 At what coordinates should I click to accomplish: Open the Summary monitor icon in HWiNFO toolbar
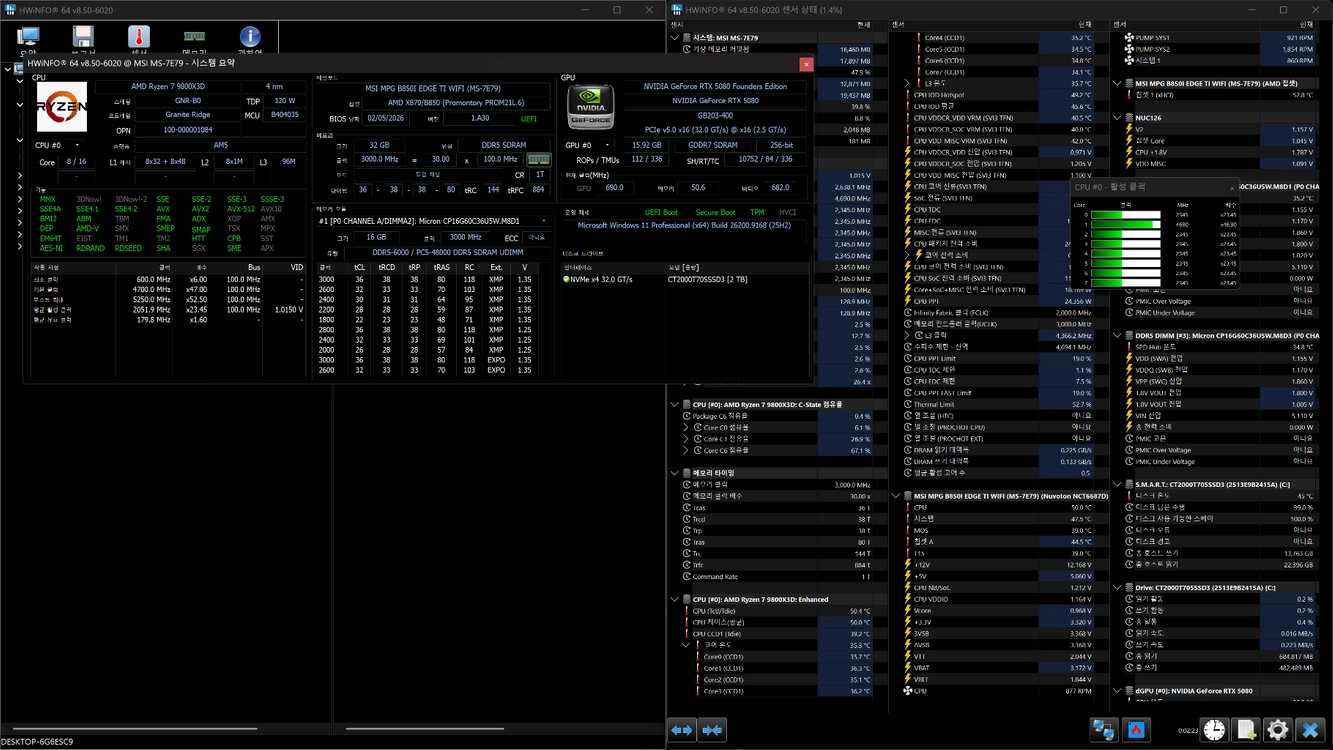pos(28,38)
